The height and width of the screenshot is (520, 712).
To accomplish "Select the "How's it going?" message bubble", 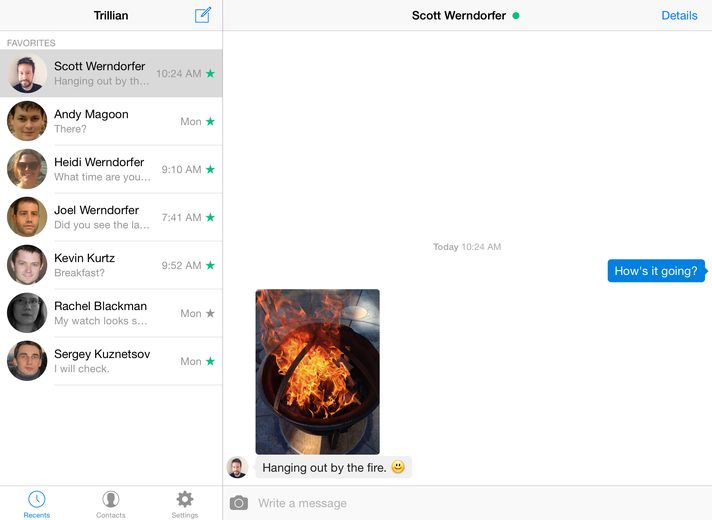I will pyautogui.click(x=657, y=271).
